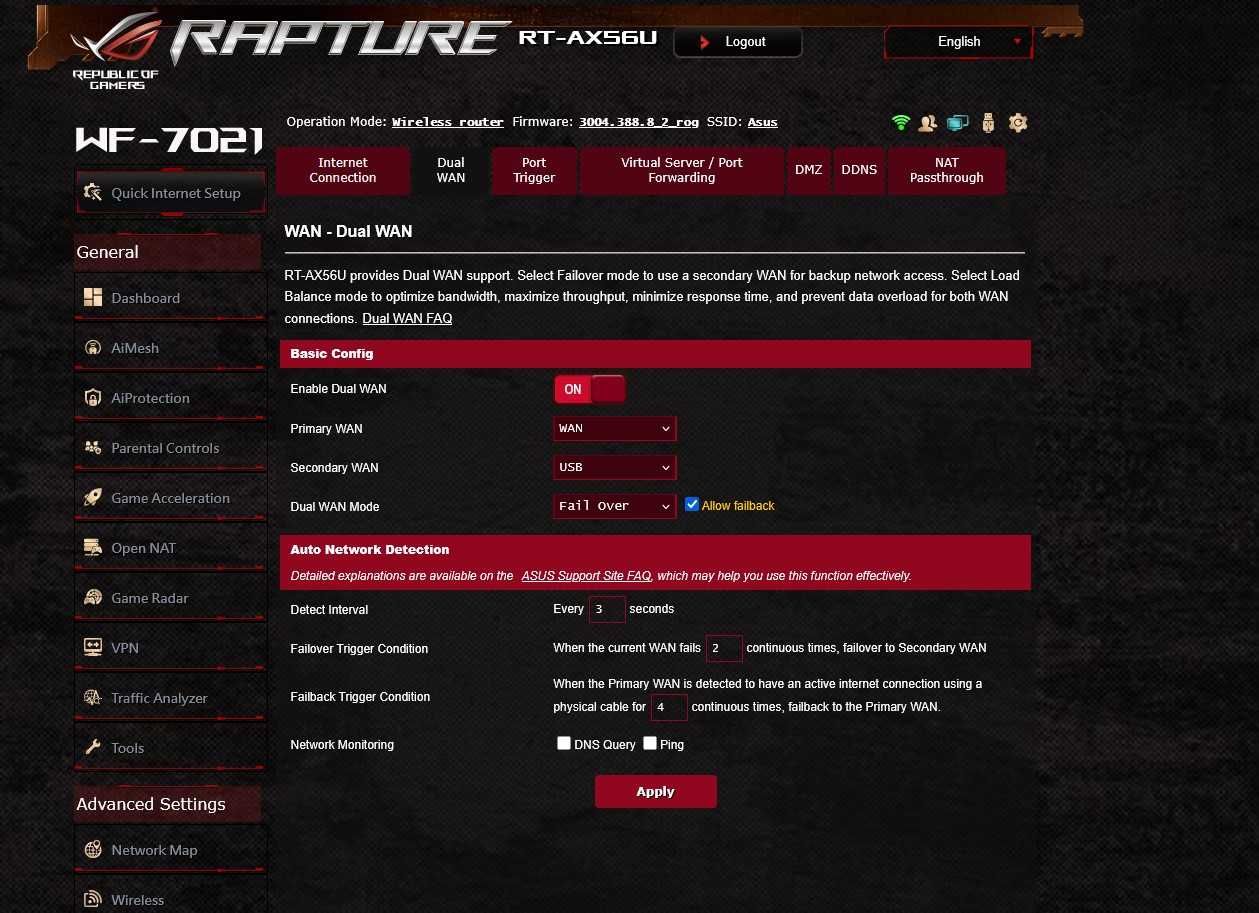Enable the DNS Query checkbox
The height and width of the screenshot is (913, 1259).
point(564,743)
